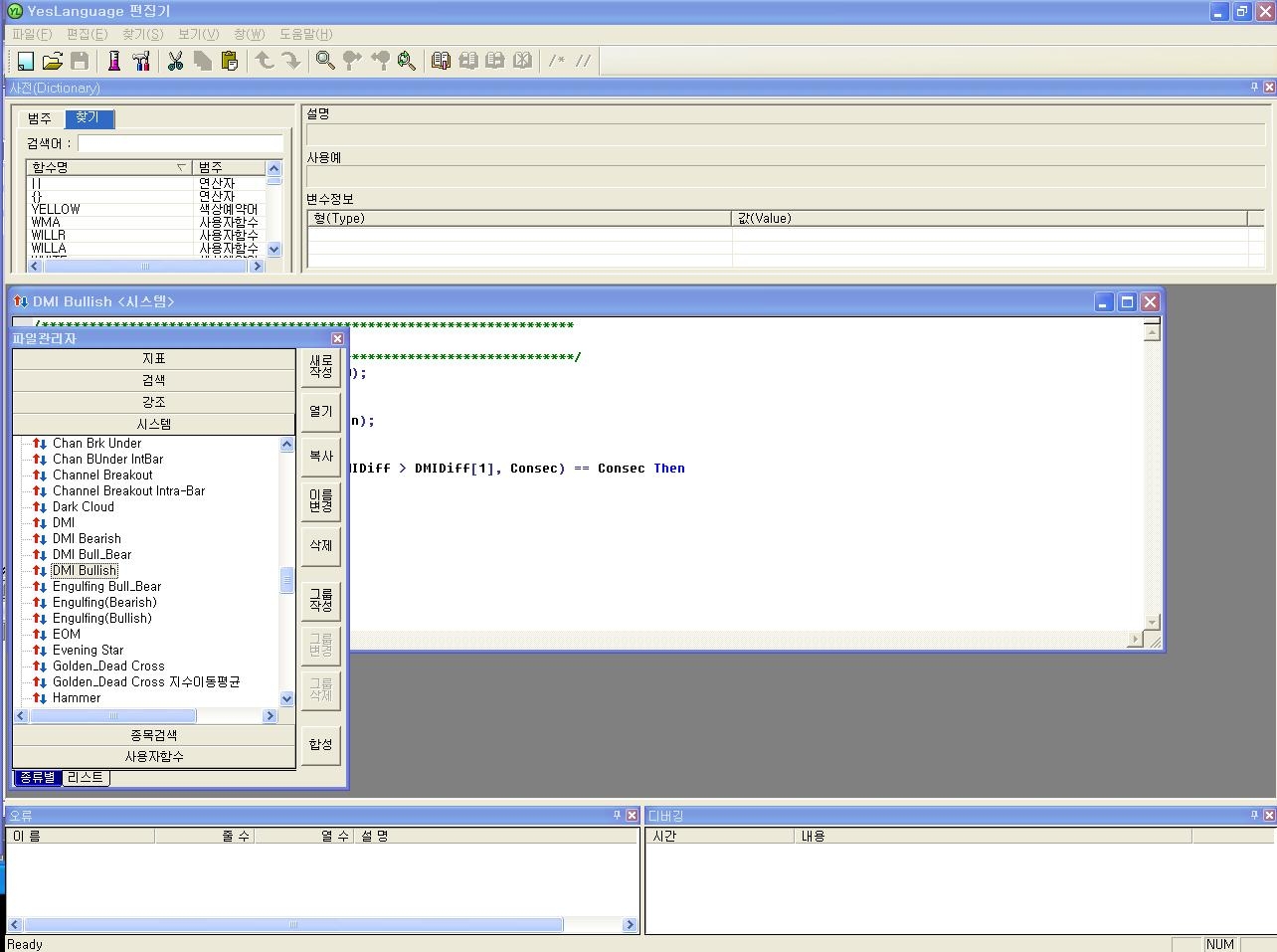Image resolution: width=1277 pixels, height=952 pixels.
Task: Click the 삭제 button in file manager
Action: coord(320,545)
